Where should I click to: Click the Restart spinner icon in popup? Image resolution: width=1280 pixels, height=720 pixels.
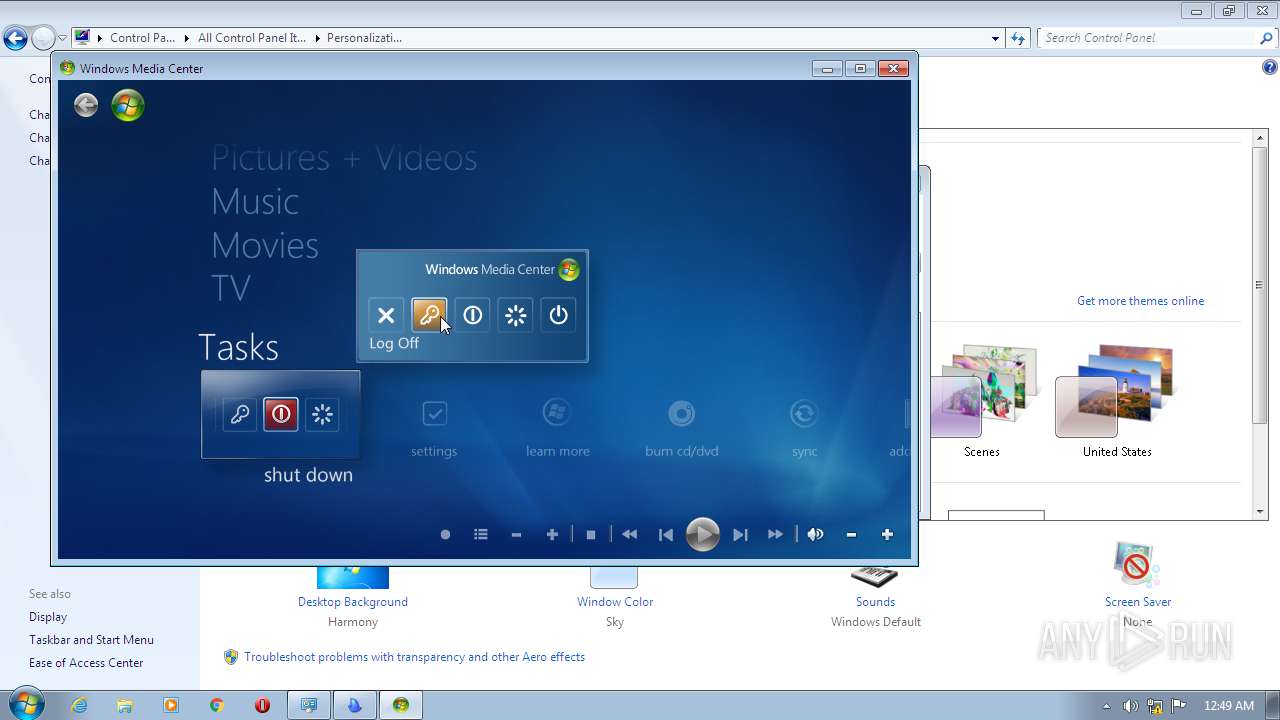click(x=516, y=315)
